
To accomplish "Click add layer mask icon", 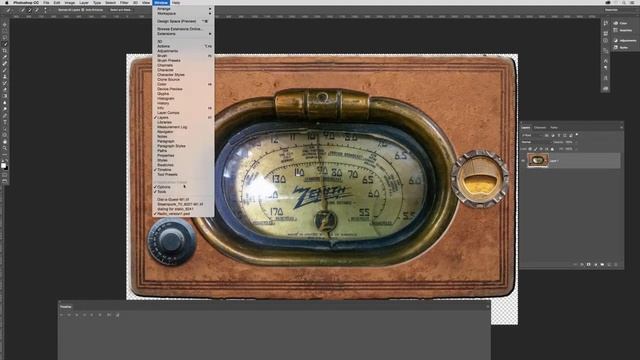I will [x=589, y=264].
